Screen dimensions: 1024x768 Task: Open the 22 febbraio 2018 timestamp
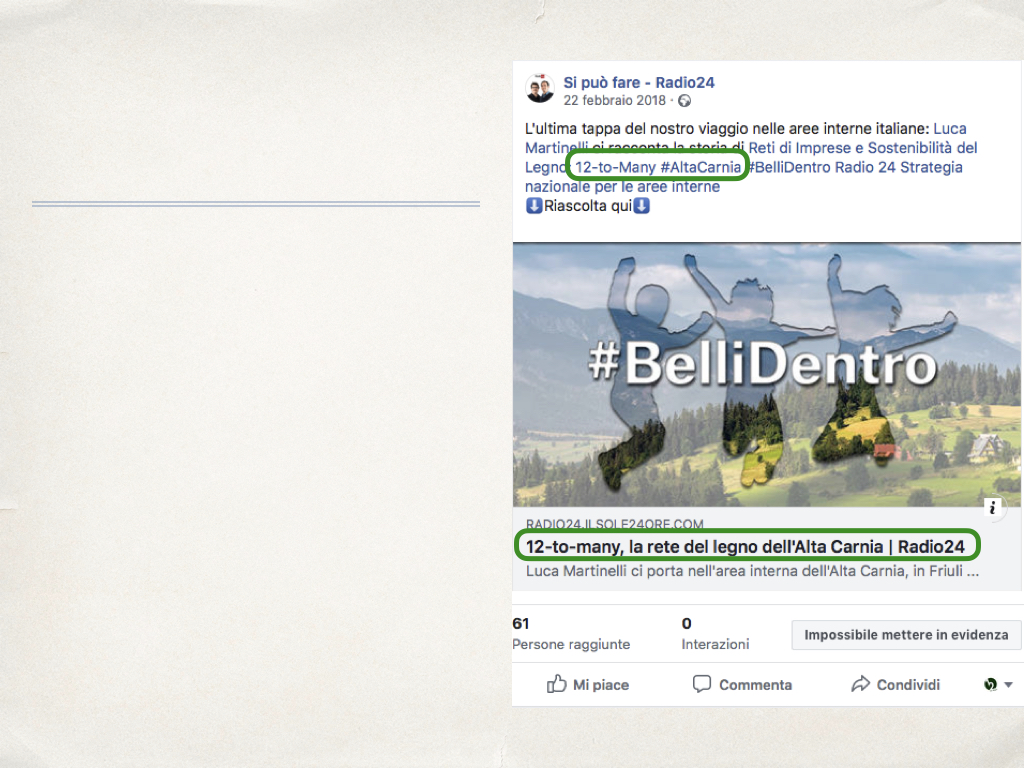click(x=615, y=101)
